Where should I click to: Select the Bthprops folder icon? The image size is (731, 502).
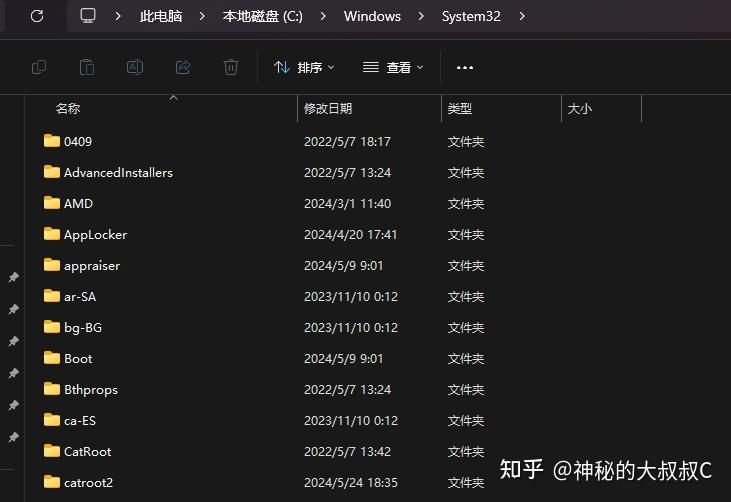tap(52, 388)
